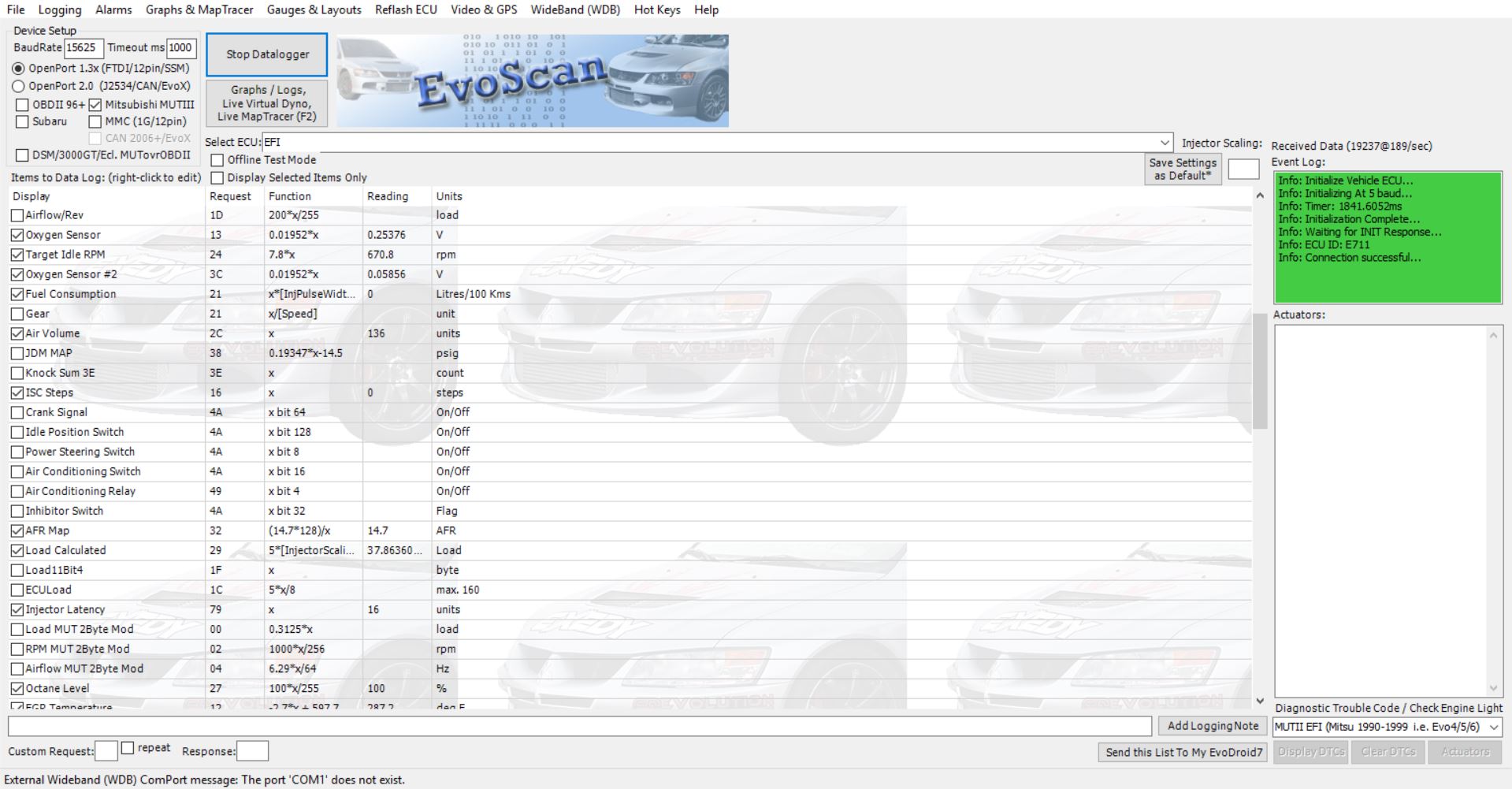Toggle the repeat checkbox

128,748
